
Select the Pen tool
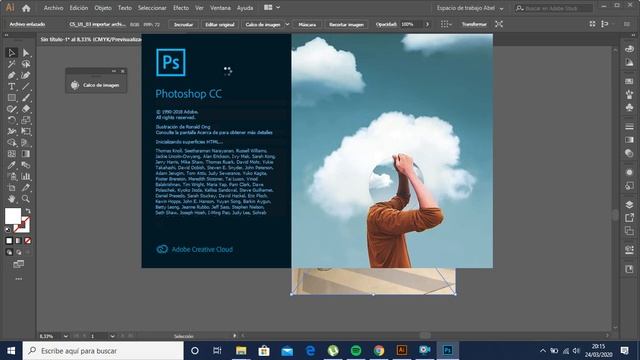coord(11,76)
